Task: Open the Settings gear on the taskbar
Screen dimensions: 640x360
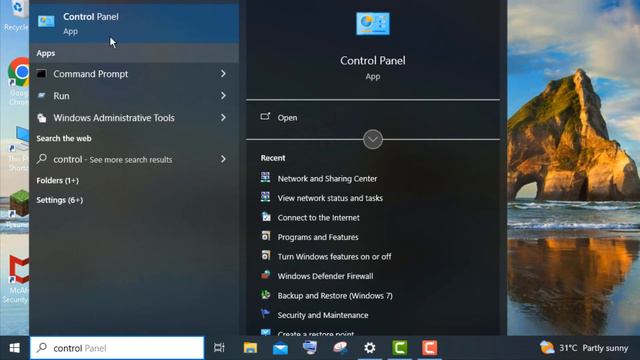Action: [370, 348]
